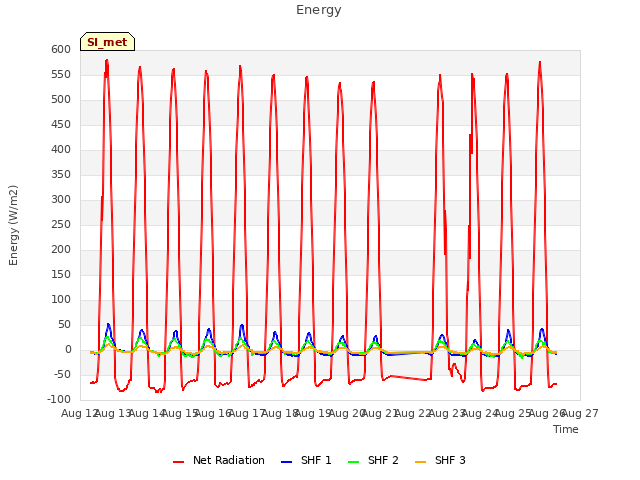This screenshot has height=480, width=640.
Task: Click the 400 y-axis tick label
Action: pyautogui.click(x=61, y=149)
